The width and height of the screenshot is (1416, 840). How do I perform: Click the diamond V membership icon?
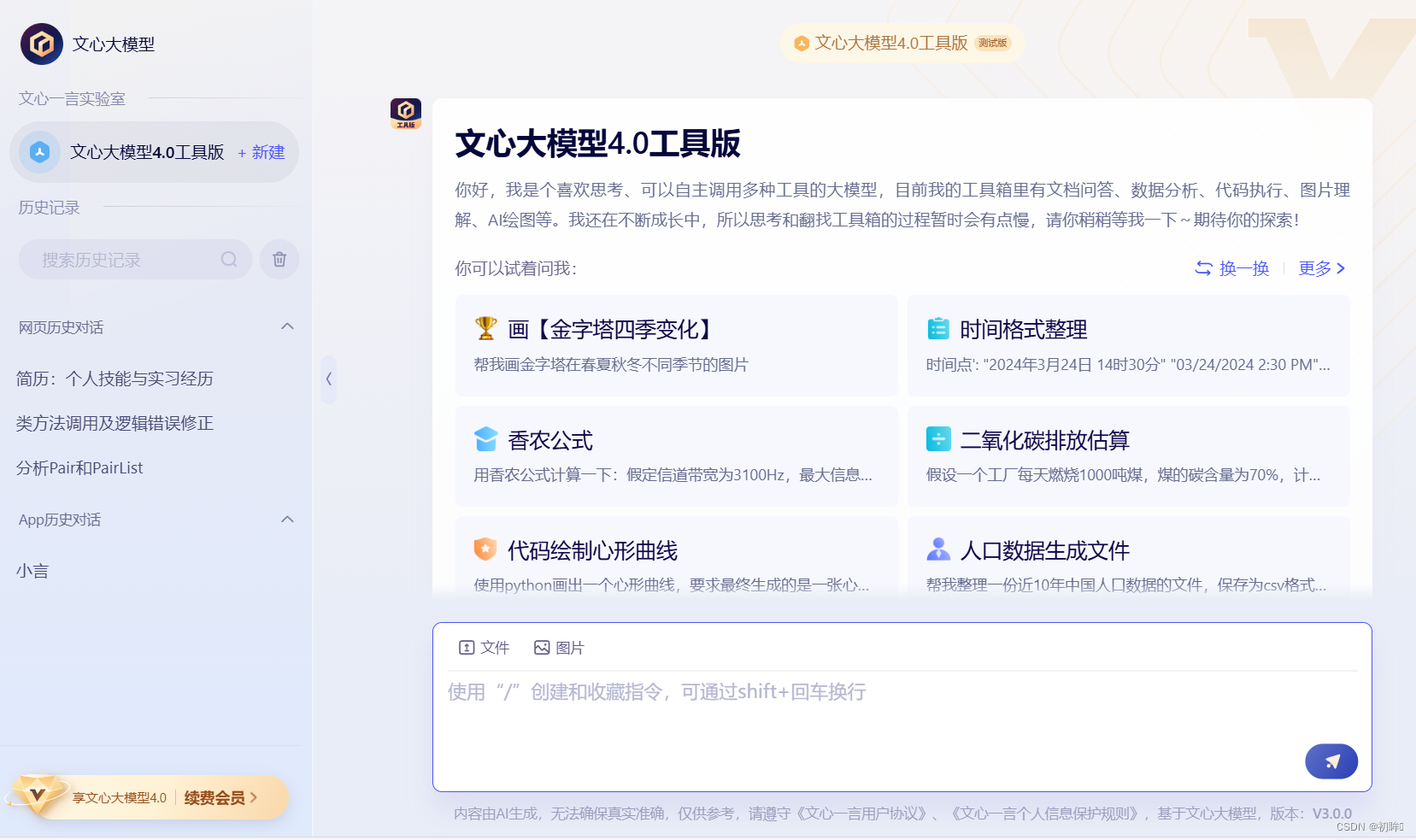[37, 795]
